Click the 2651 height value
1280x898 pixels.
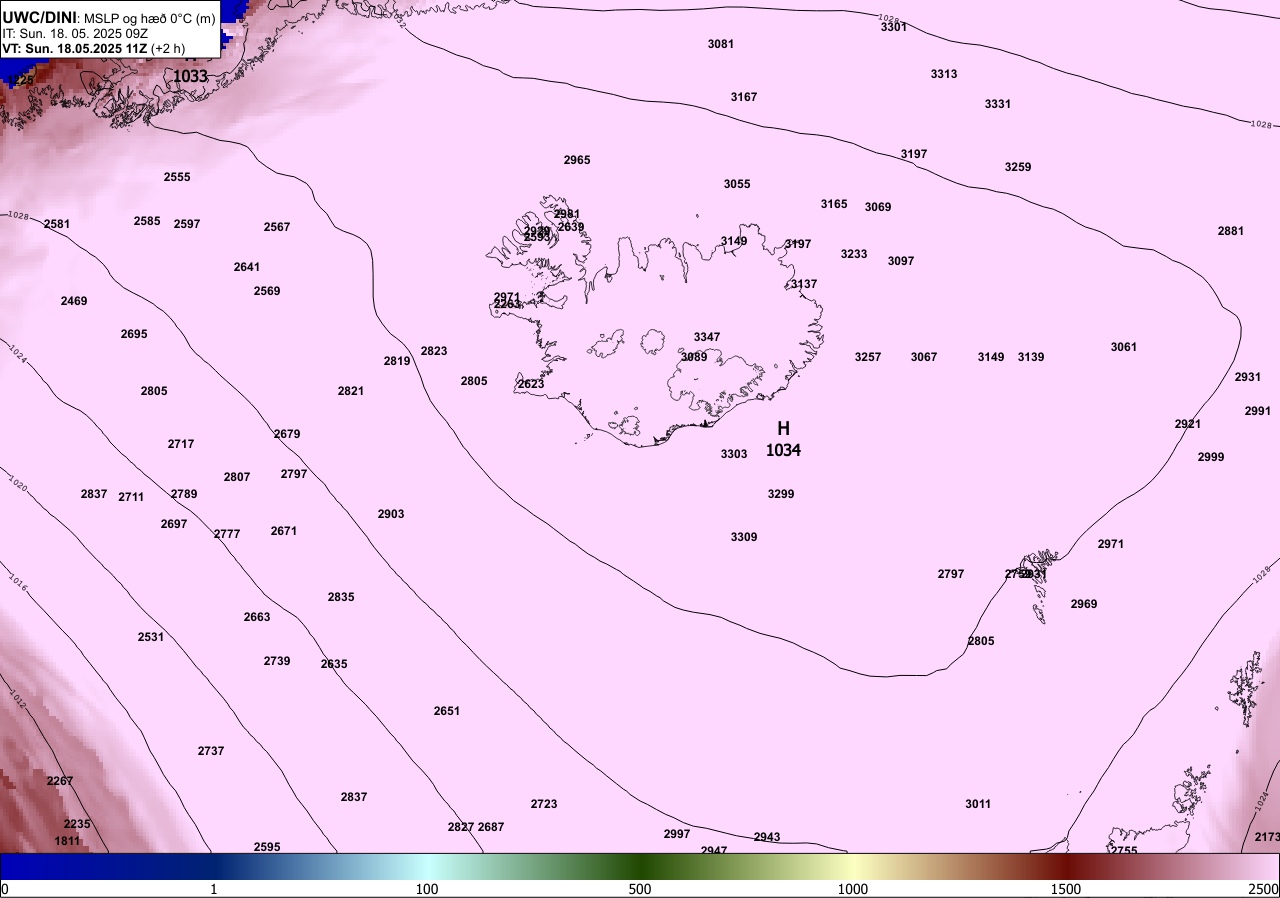point(447,711)
